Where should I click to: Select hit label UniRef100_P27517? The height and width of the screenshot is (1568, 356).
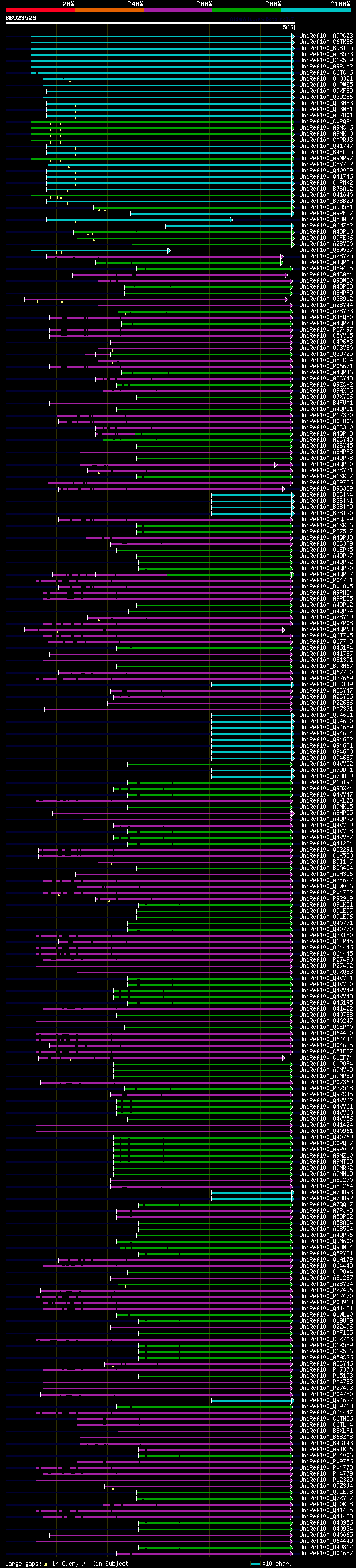[x=326, y=531]
